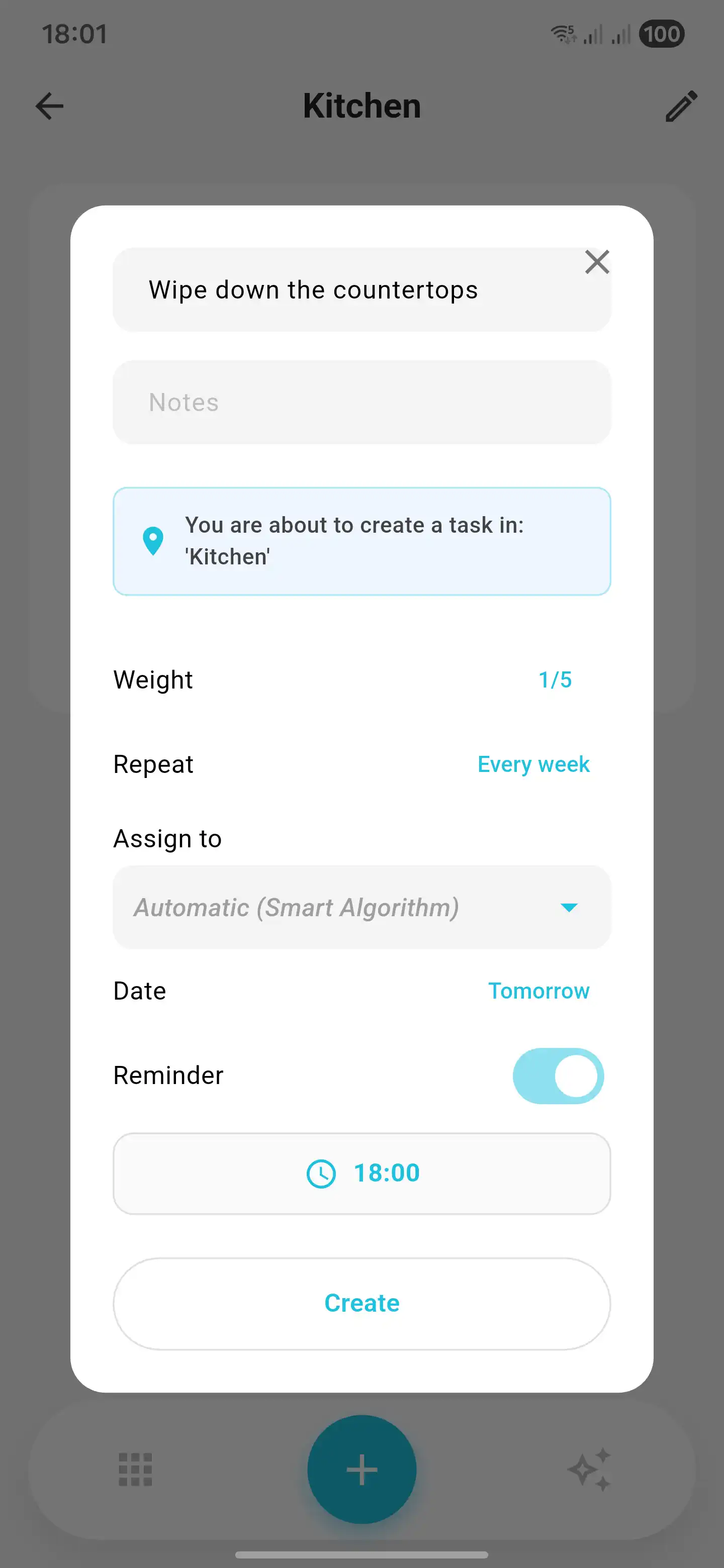Viewport: 724px width, 1568px height.
Task: Open the Date option set to Tomorrow
Action: (x=538, y=991)
